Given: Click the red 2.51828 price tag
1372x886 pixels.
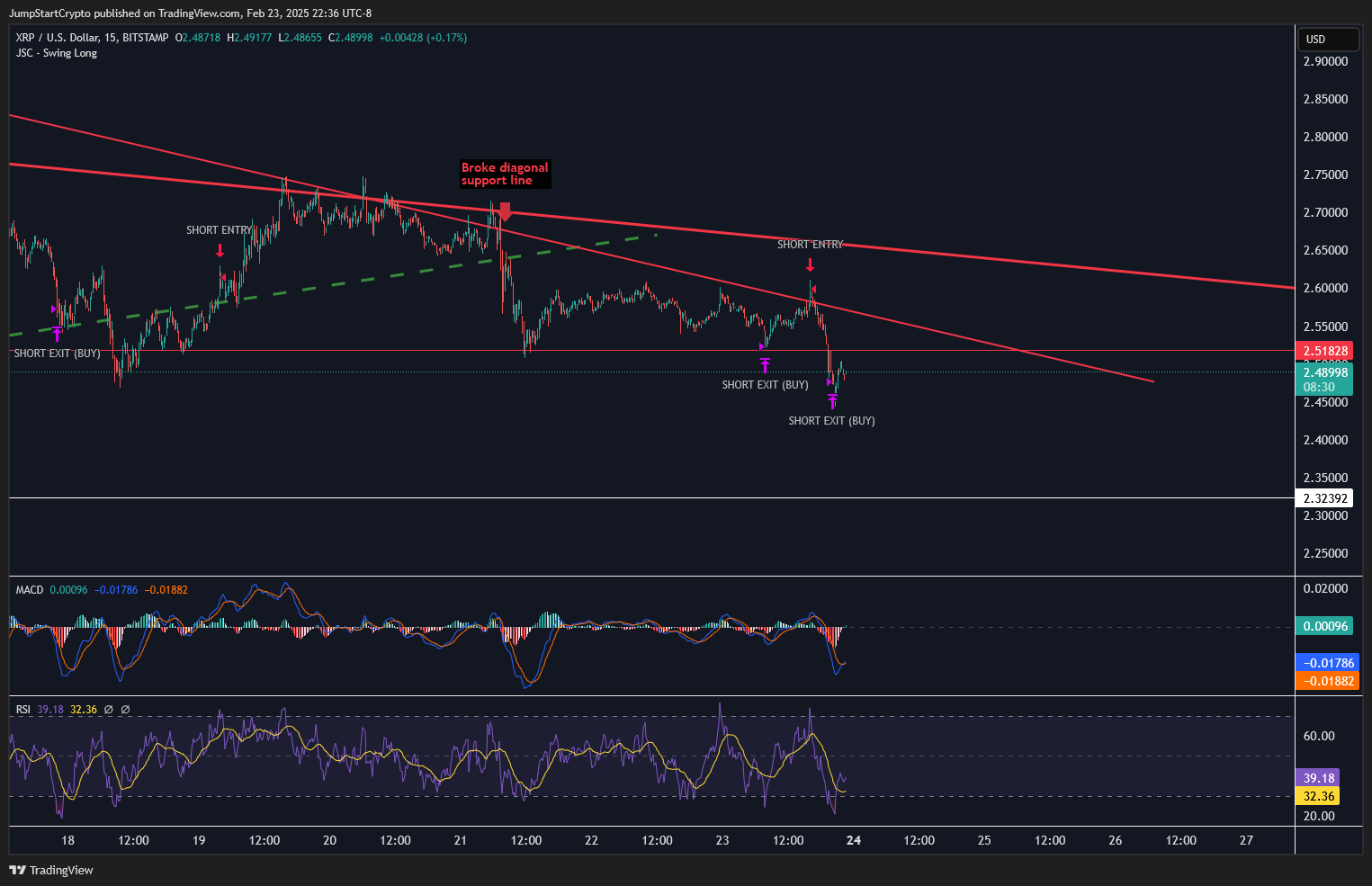Looking at the screenshot, I should (x=1323, y=351).
